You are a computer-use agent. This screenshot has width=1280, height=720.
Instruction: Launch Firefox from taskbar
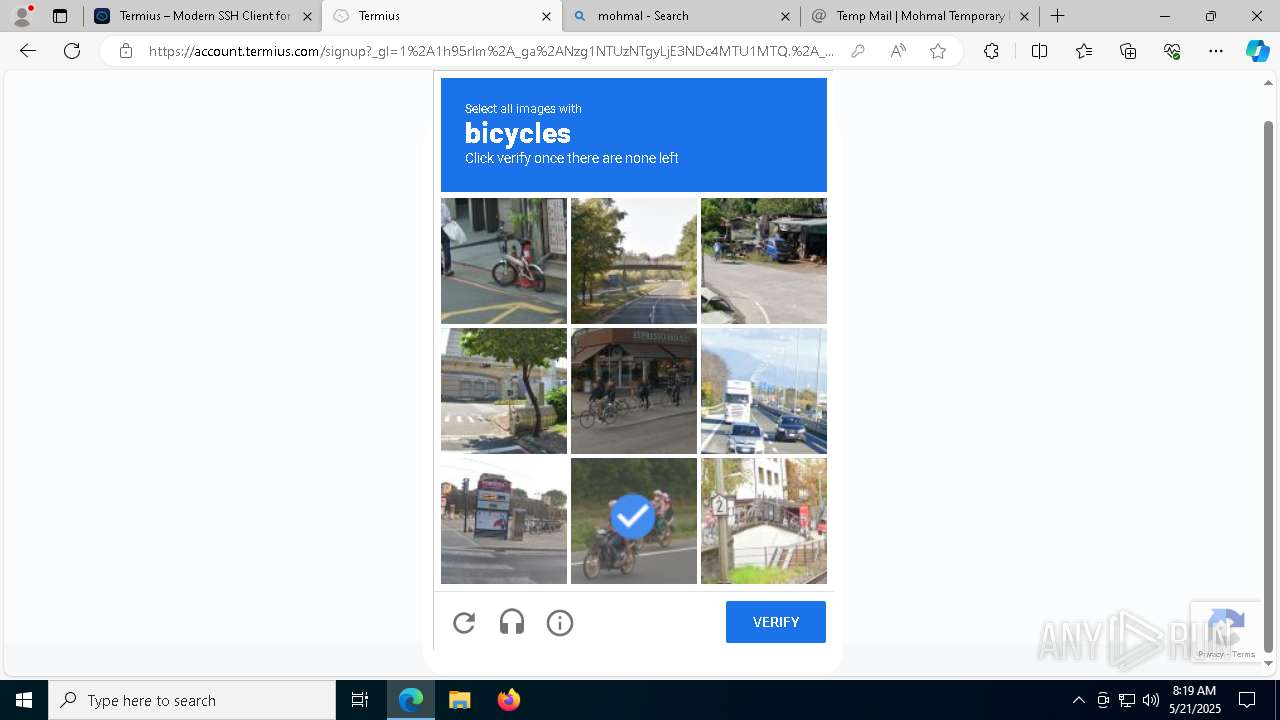coord(509,700)
